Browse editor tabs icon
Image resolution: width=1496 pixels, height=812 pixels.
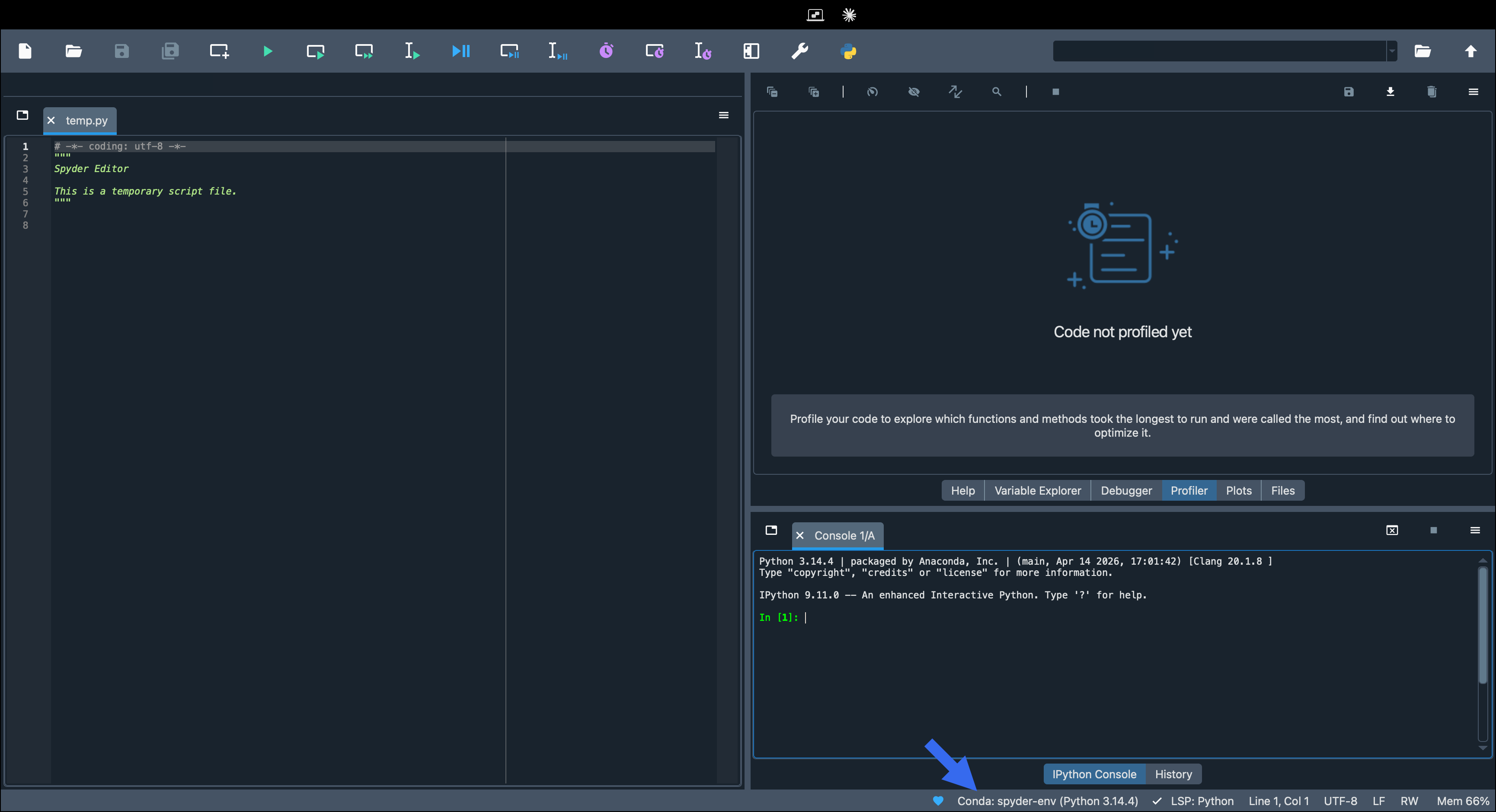(22, 115)
